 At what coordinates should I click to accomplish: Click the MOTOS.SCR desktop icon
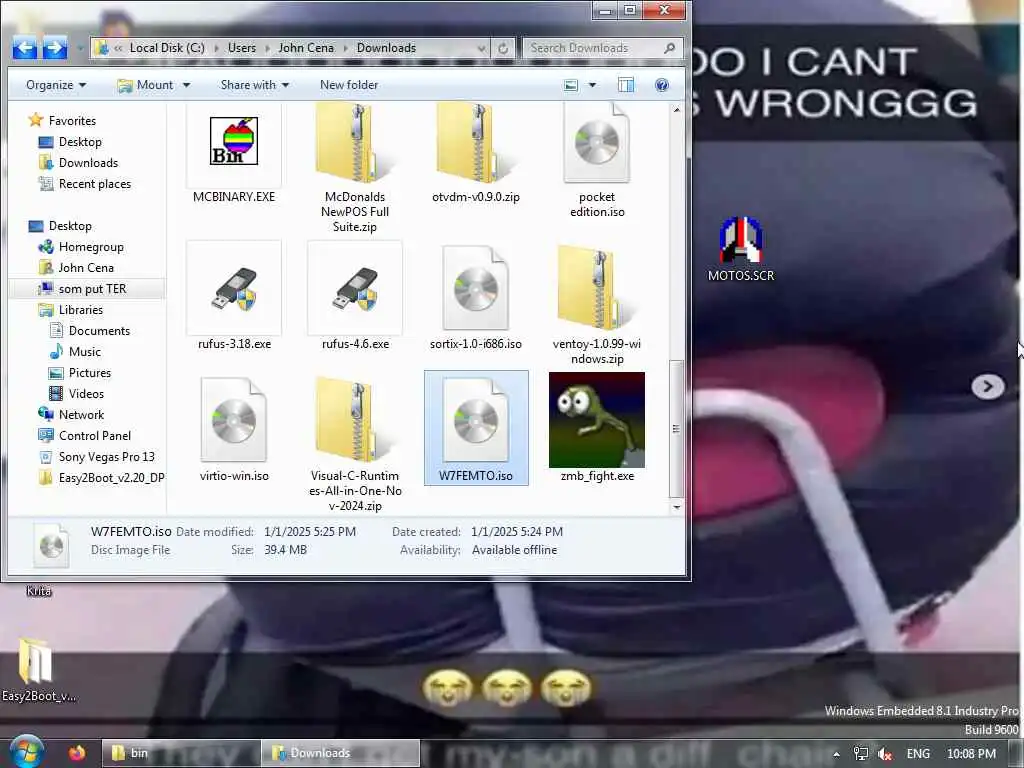click(741, 241)
